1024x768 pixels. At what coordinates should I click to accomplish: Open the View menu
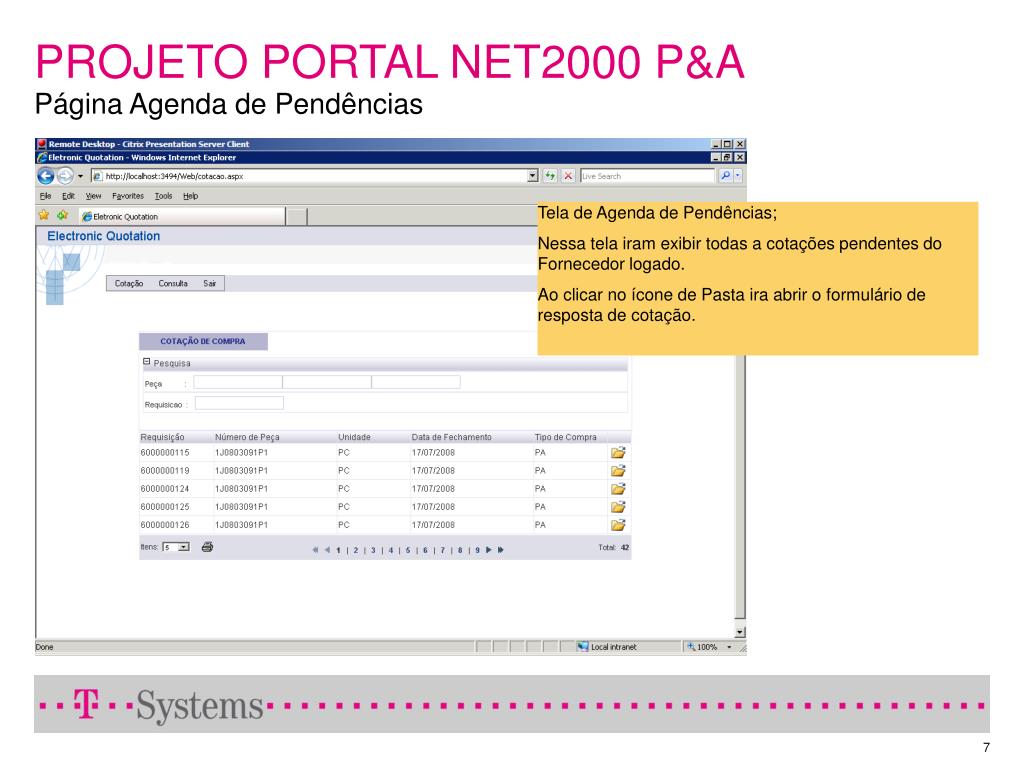(93, 196)
